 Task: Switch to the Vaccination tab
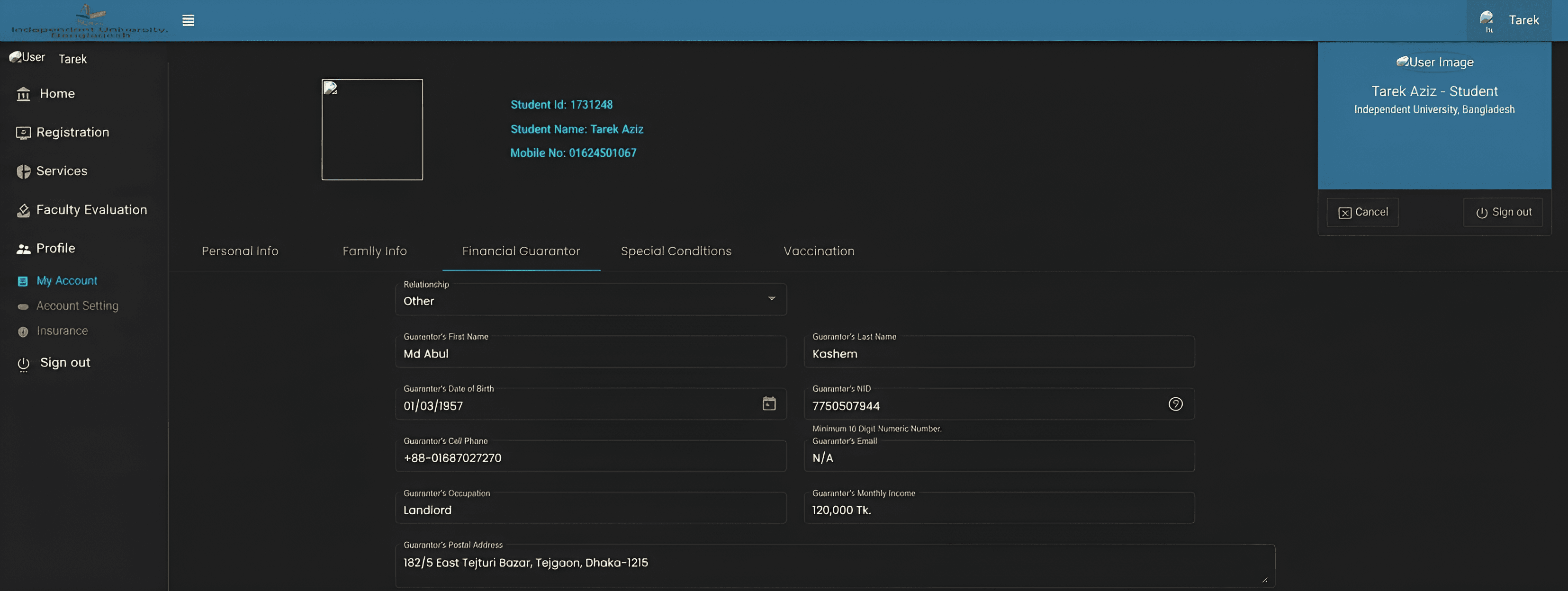click(x=819, y=251)
